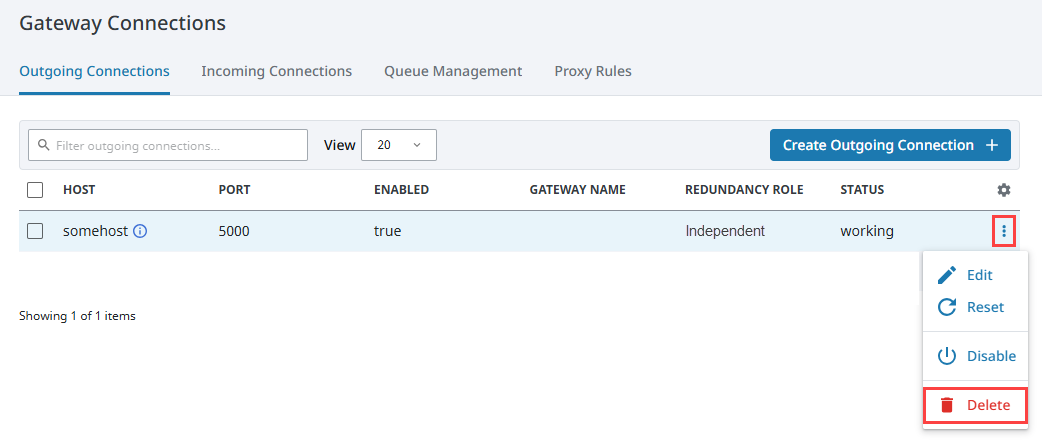Expand the View count dropdown

click(x=398, y=145)
